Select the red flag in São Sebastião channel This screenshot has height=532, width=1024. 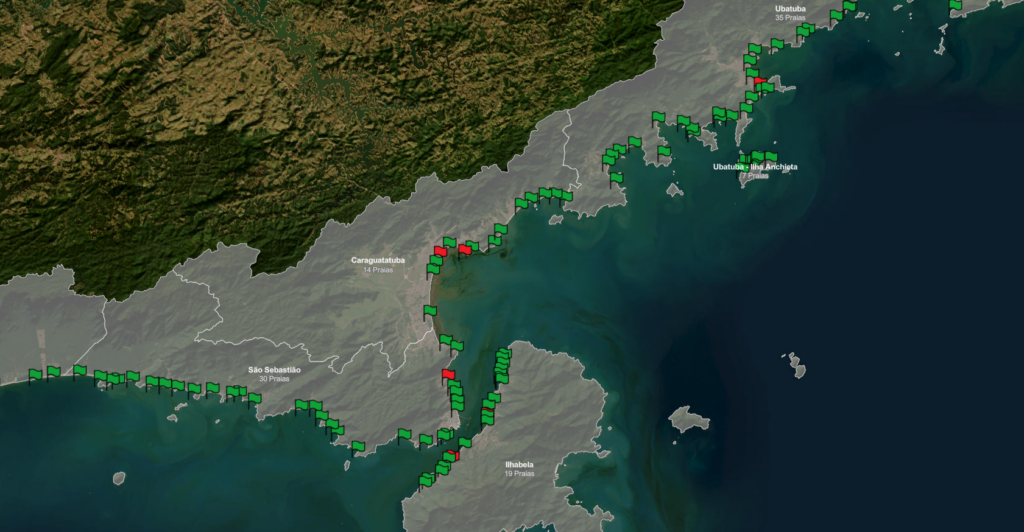pos(448,374)
